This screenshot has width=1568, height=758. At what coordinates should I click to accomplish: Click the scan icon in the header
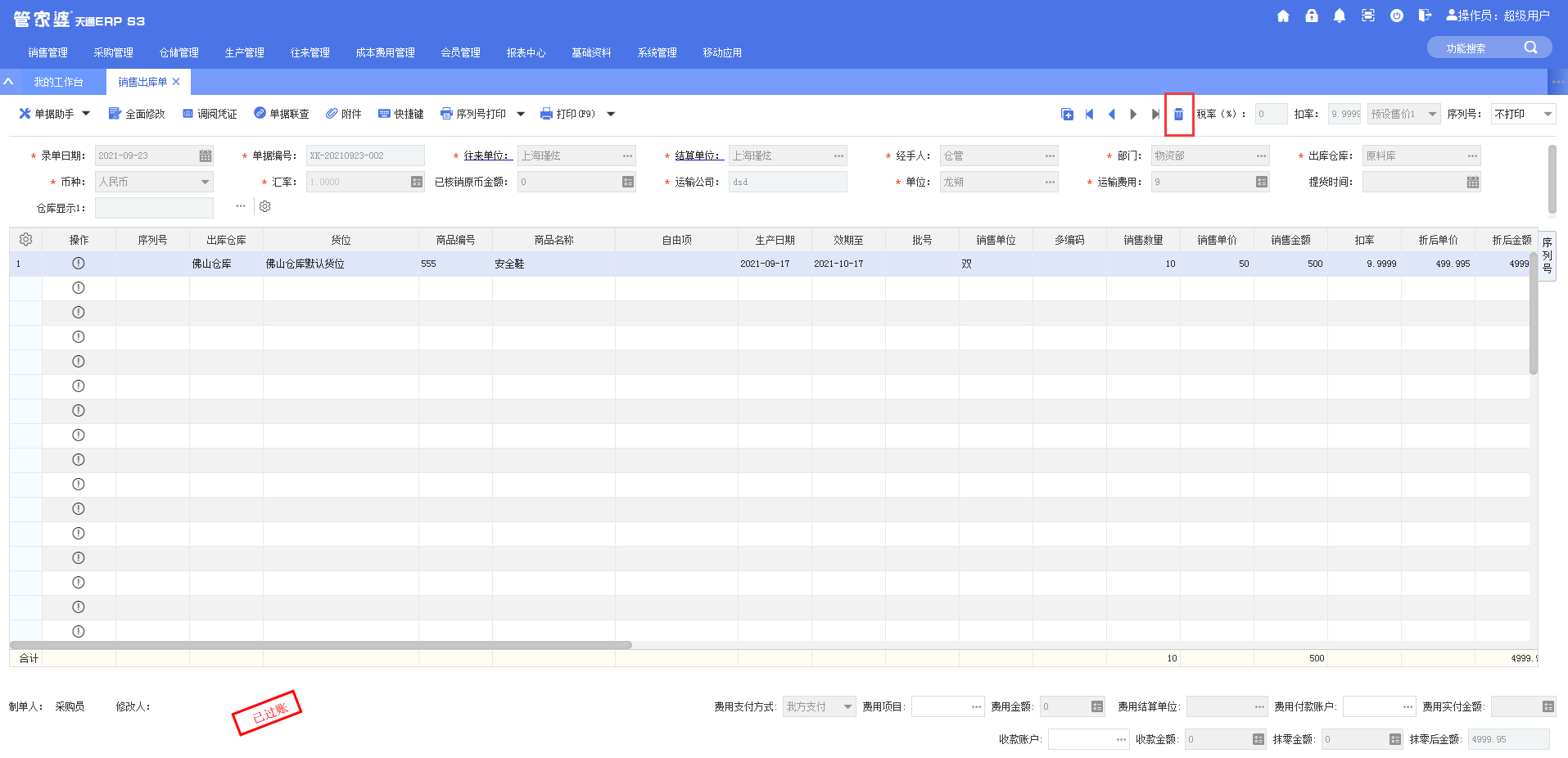point(1368,16)
